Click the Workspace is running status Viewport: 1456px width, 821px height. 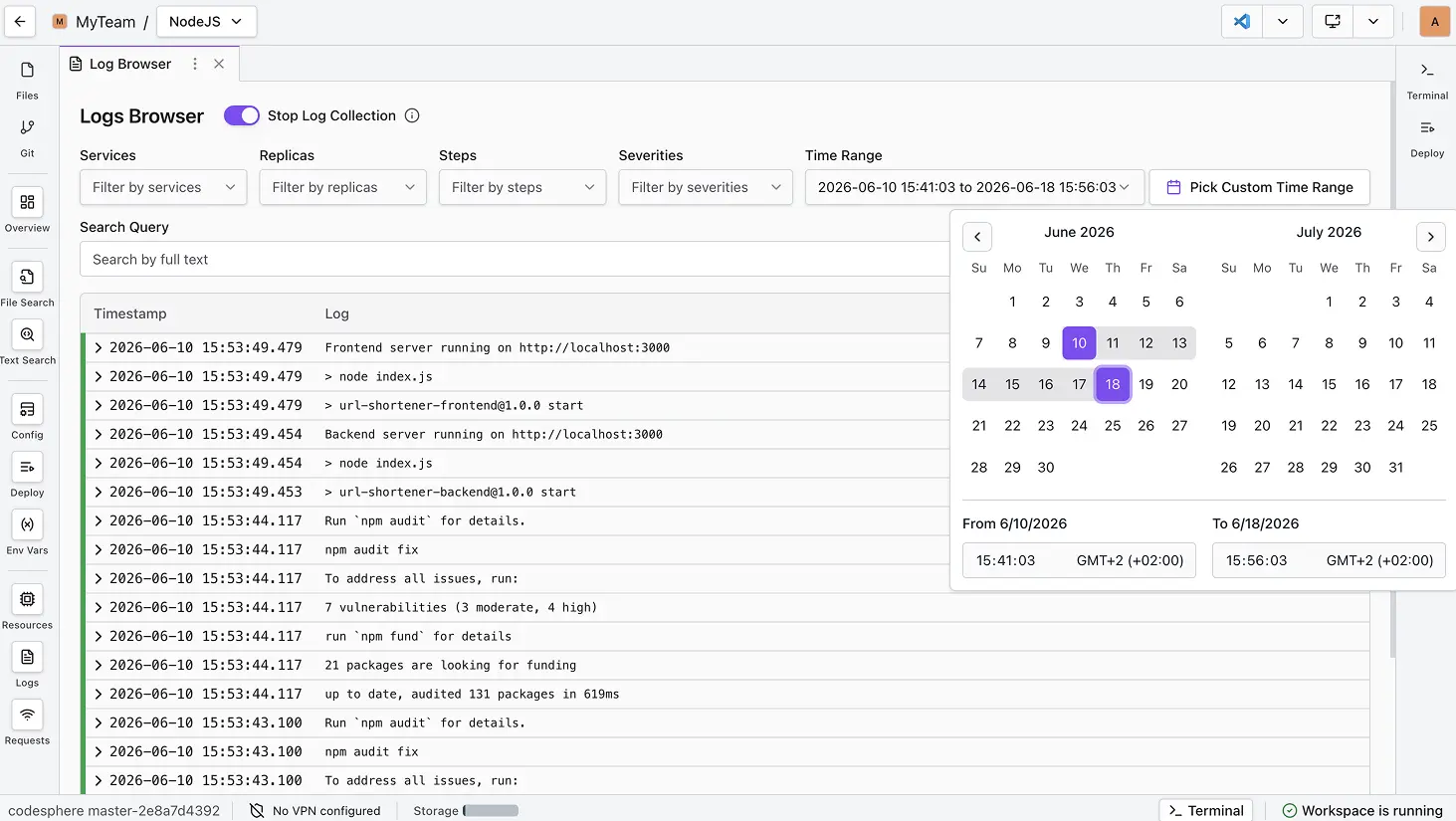click(x=1361, y=810)
